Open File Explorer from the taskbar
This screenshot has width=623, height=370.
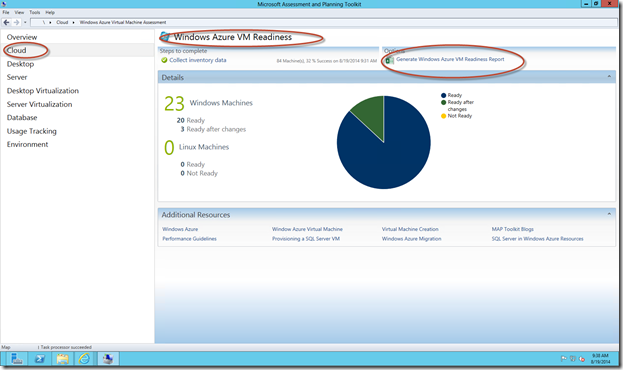tap(62, 359)
